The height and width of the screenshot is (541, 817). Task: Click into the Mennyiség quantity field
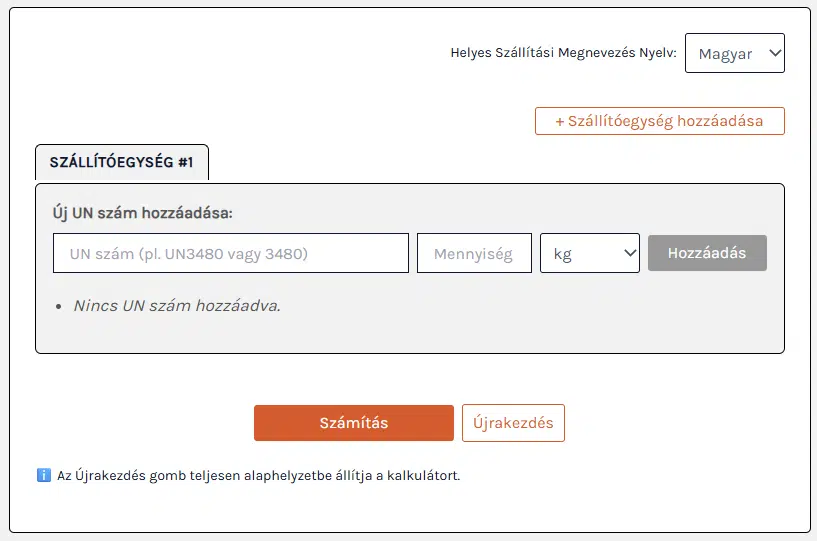[474, 253]
